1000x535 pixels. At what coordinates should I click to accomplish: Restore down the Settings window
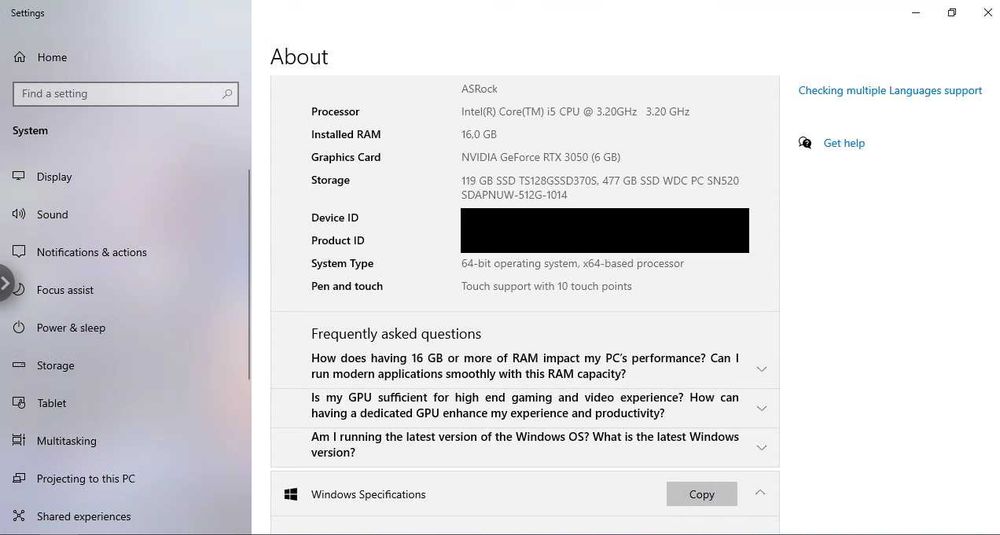point(952,12)
